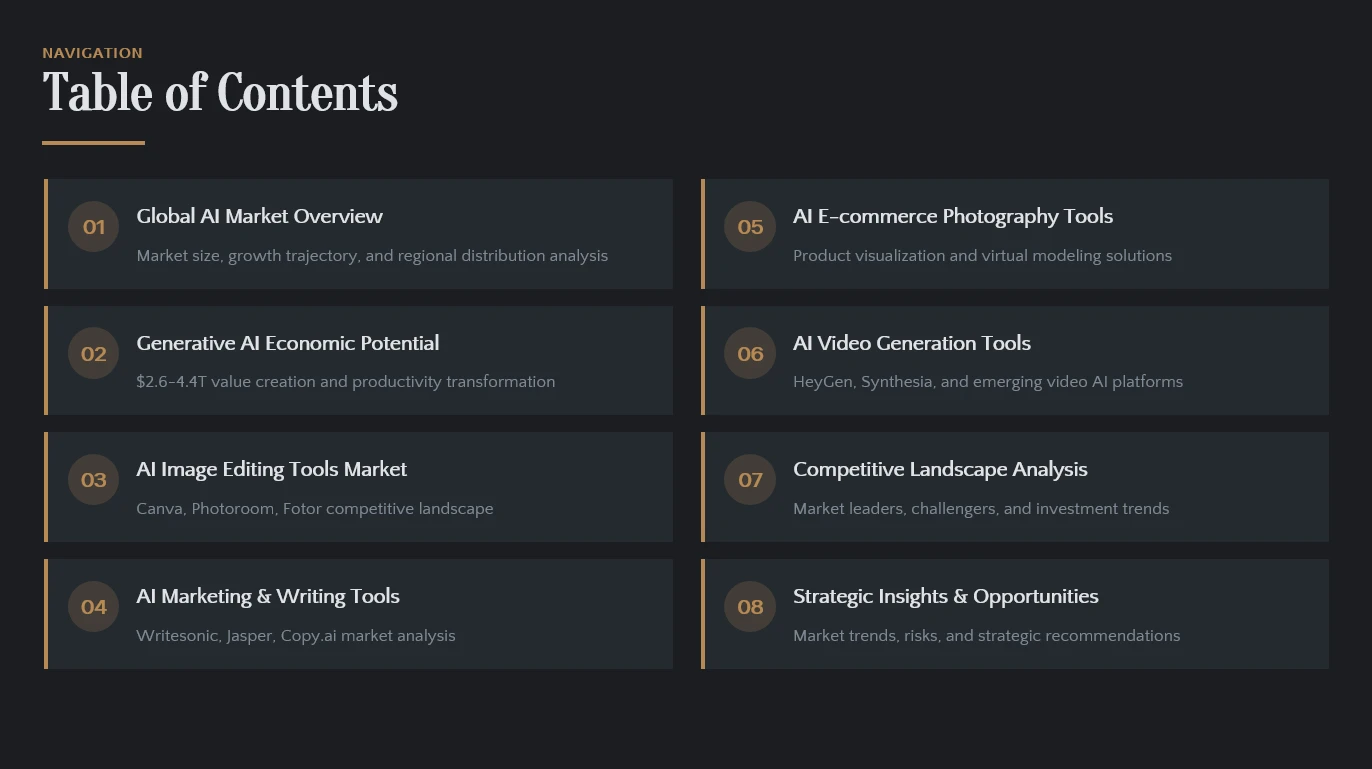Image resolution: width=1372 pixels, height=769 pixels.
Task: Select AI Image Editing Tools Market
Action: tap(272, 469)
